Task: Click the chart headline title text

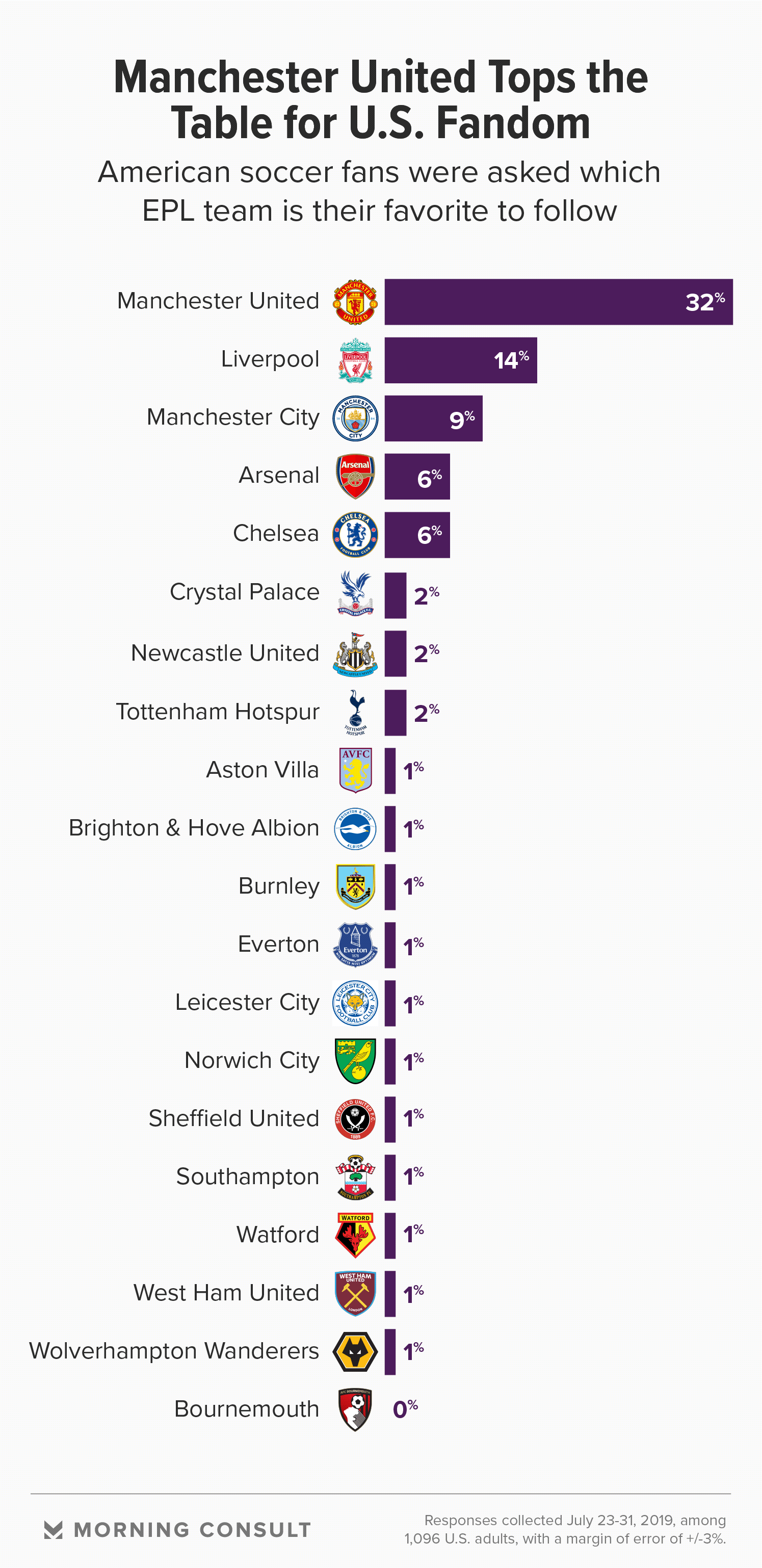Action: 381,100
